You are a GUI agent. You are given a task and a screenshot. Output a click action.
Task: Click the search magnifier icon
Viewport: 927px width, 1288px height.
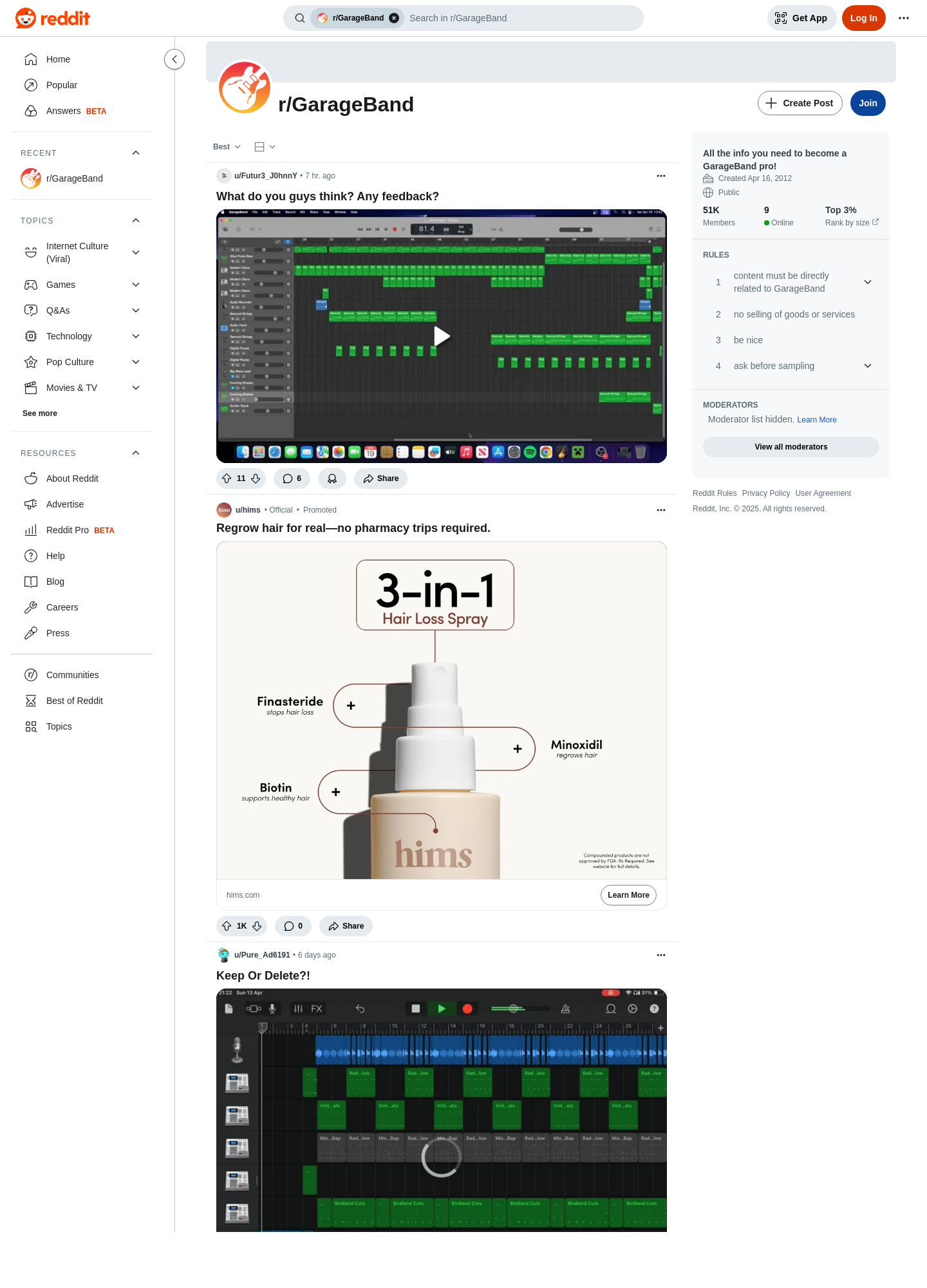point(300,18)
